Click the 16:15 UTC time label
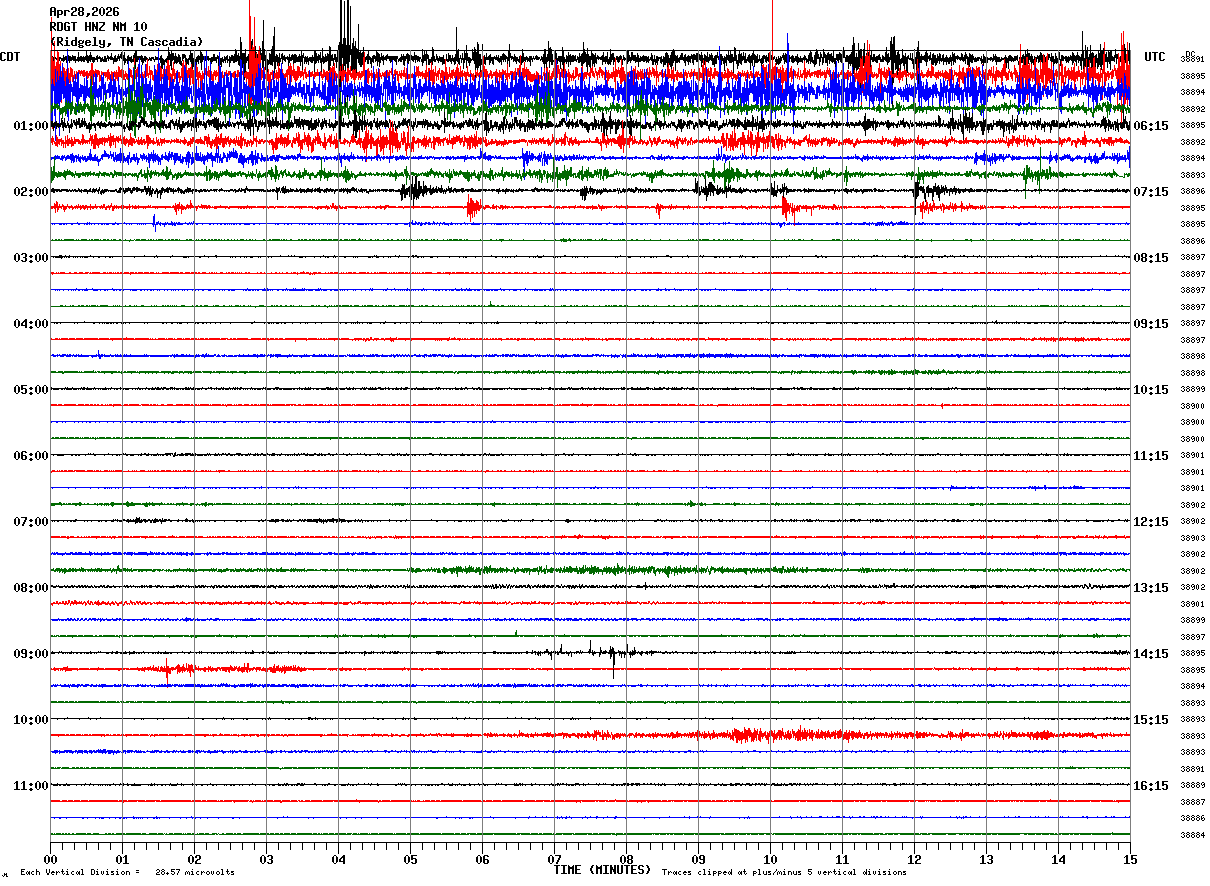Screen dimensions: 1210x886 pyautogui.click(x=1151, y=786)
